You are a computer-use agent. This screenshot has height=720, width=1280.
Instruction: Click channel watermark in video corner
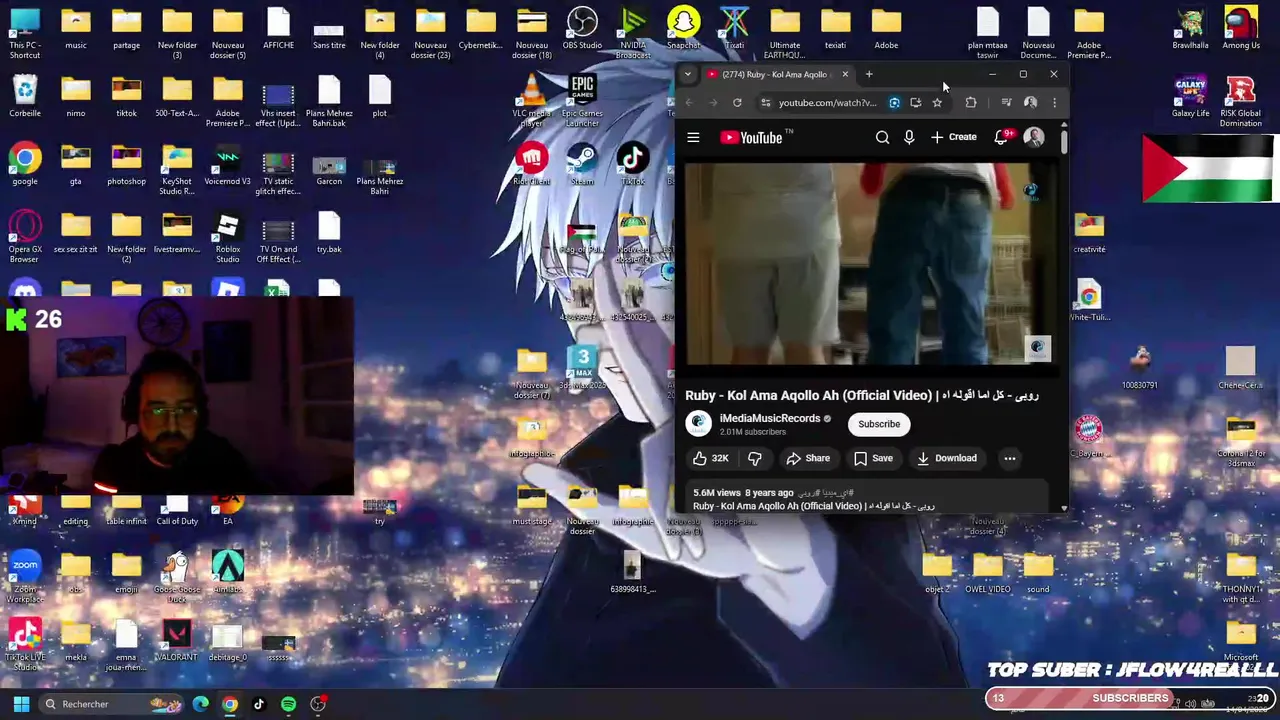click(1037, 348)
